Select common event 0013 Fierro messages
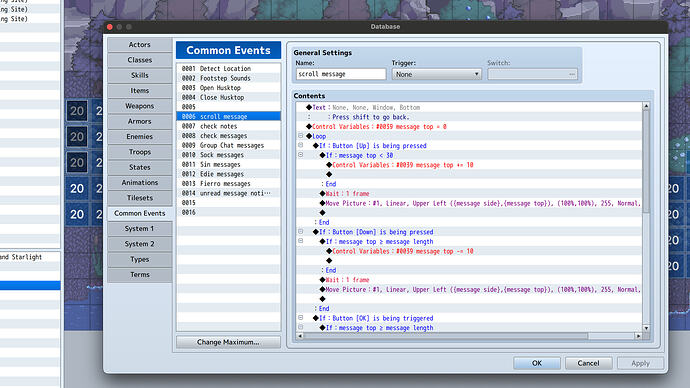 (228, 183)
